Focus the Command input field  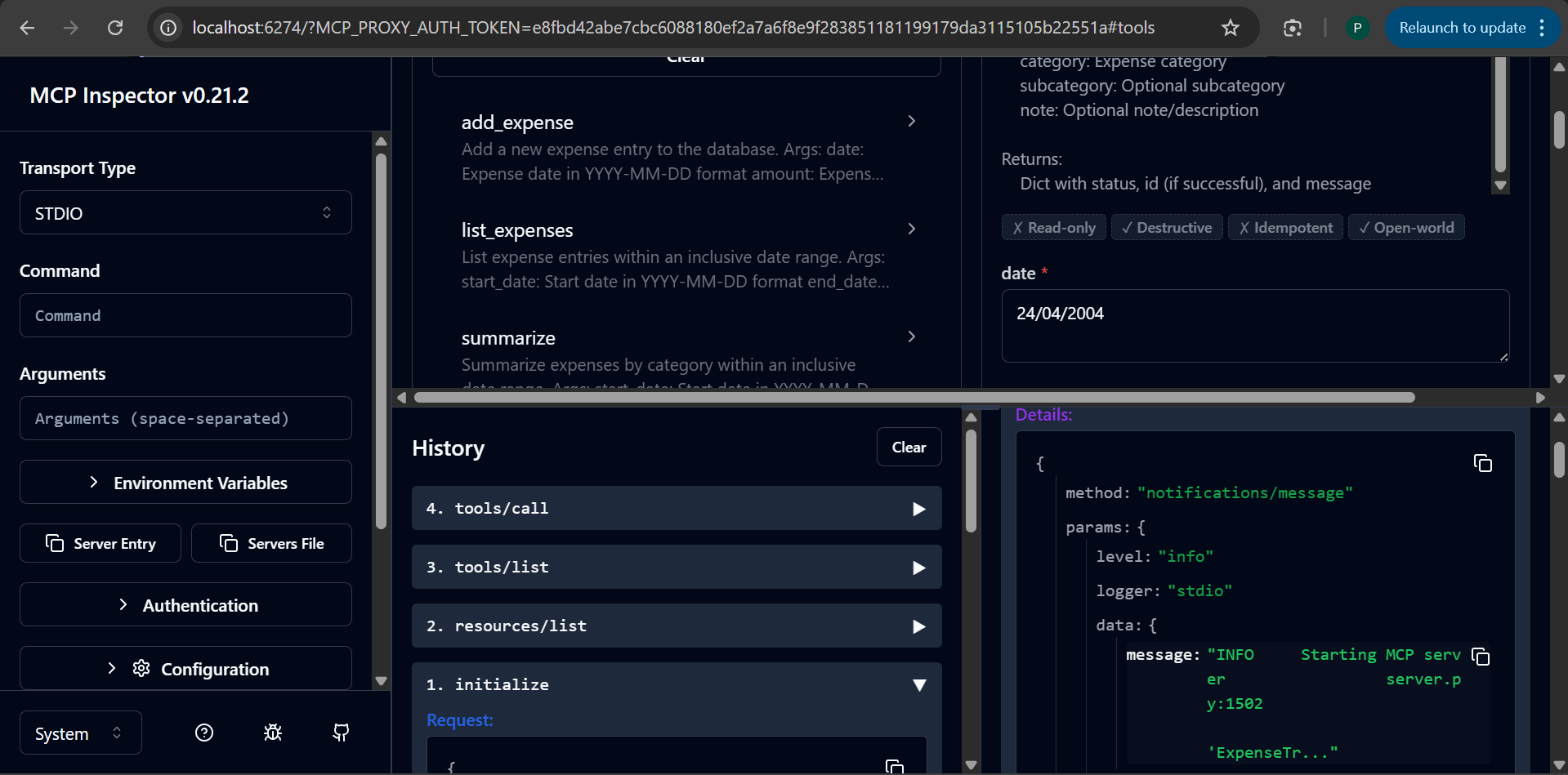click(185, 315)
